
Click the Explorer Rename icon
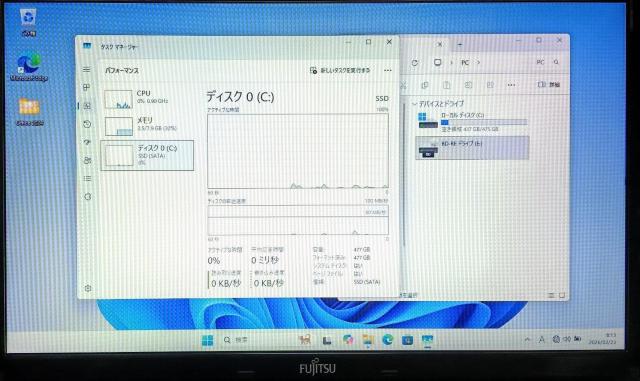pos(468,85)
